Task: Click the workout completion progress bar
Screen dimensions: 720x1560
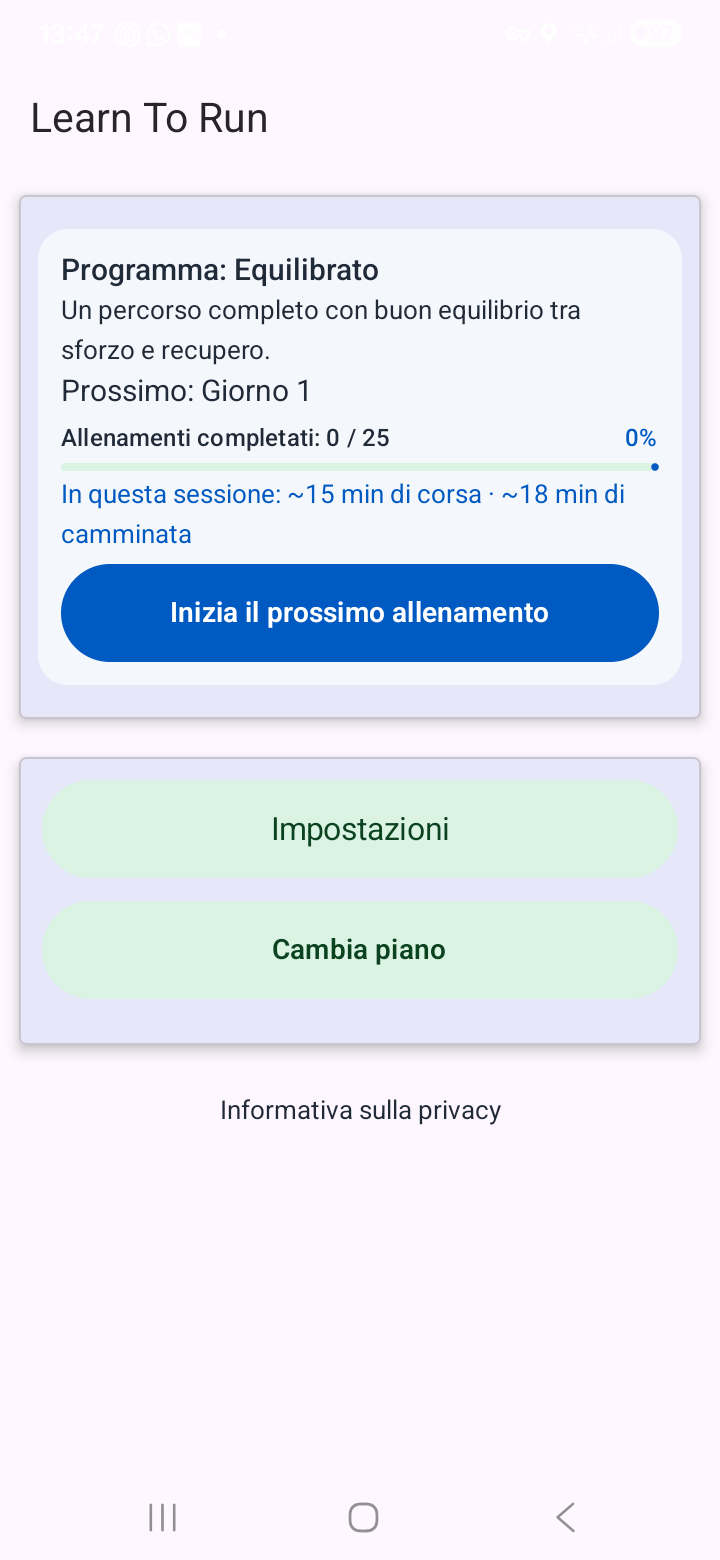Action: 360,467
